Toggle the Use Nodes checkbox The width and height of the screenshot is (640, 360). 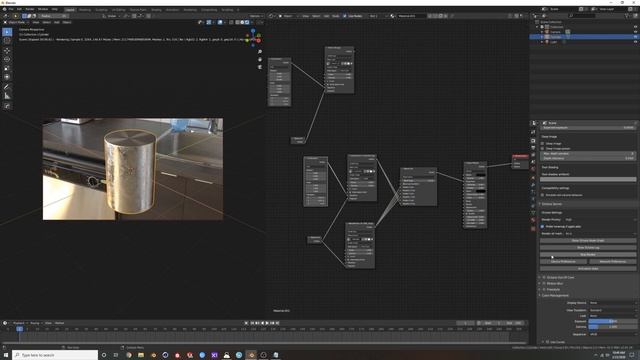pos(345,16)
